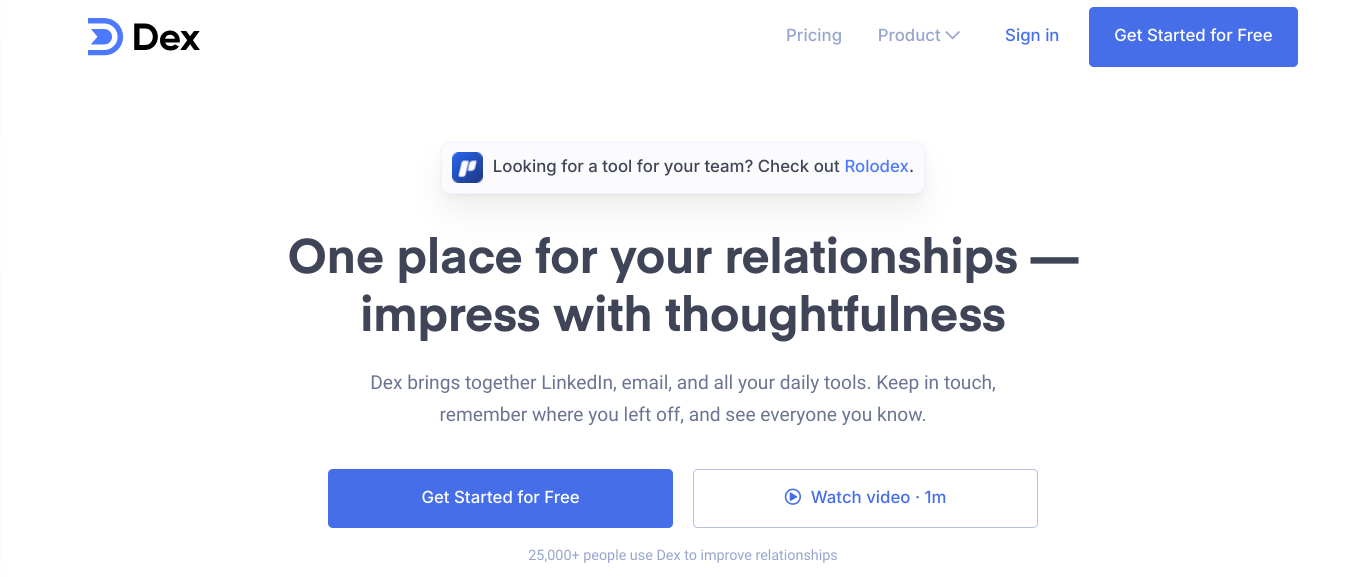Click the '1m' duration label on video button
The image size is (1363, 577).
(x=935, y=497)
